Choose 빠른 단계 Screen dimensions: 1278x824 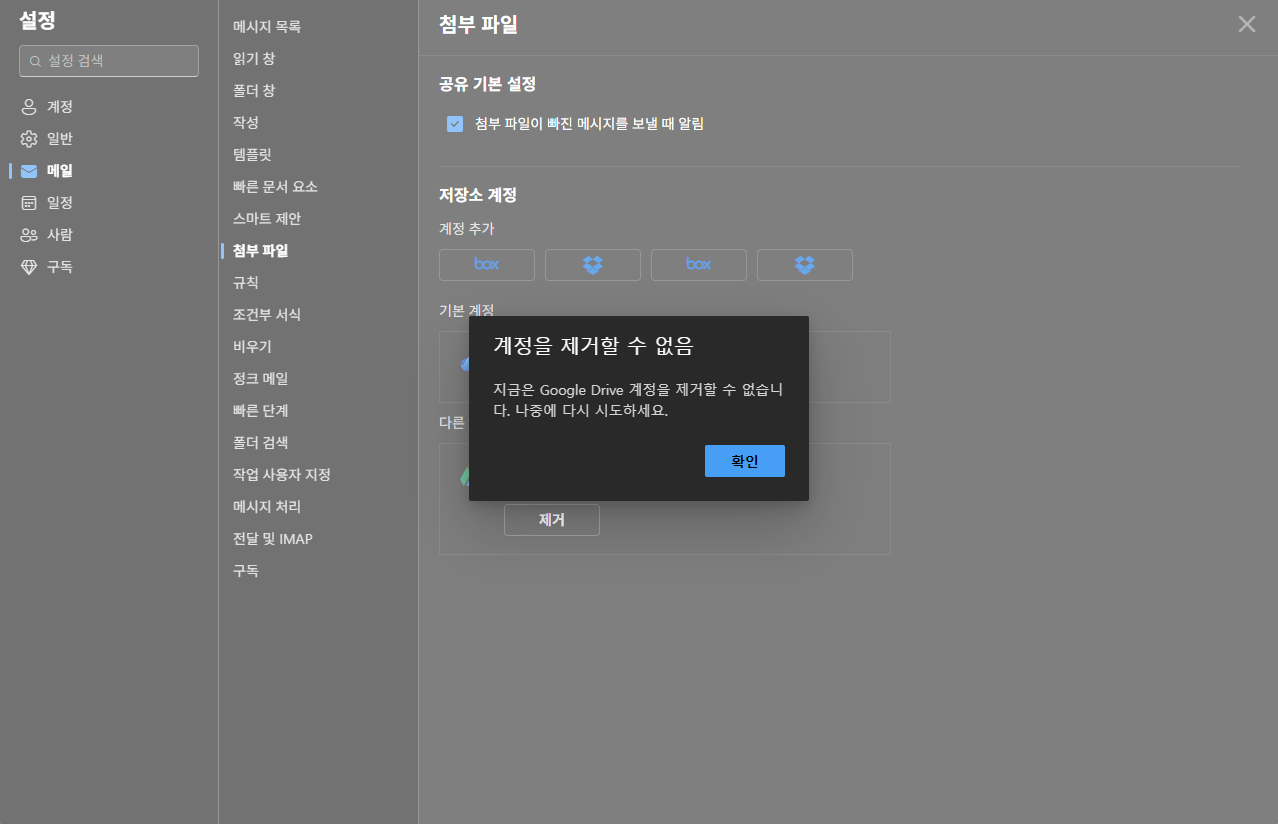coord(260,410)
